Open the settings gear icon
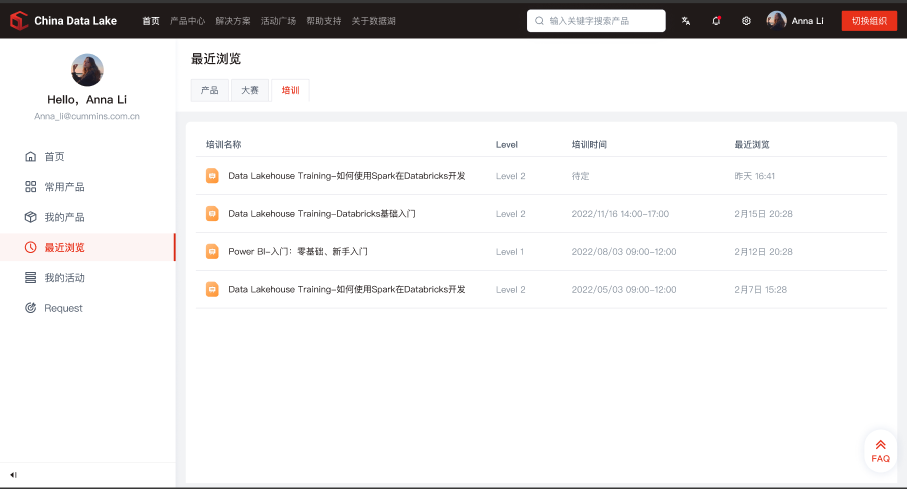Screen dimensions: 907x489 click(x=746, y=21)
